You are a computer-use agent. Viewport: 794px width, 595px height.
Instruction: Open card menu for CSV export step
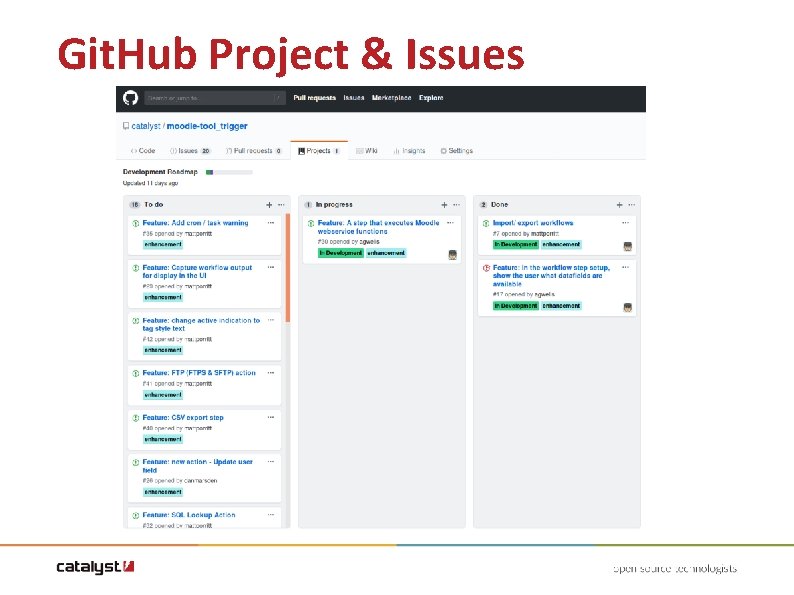(271, 417)
